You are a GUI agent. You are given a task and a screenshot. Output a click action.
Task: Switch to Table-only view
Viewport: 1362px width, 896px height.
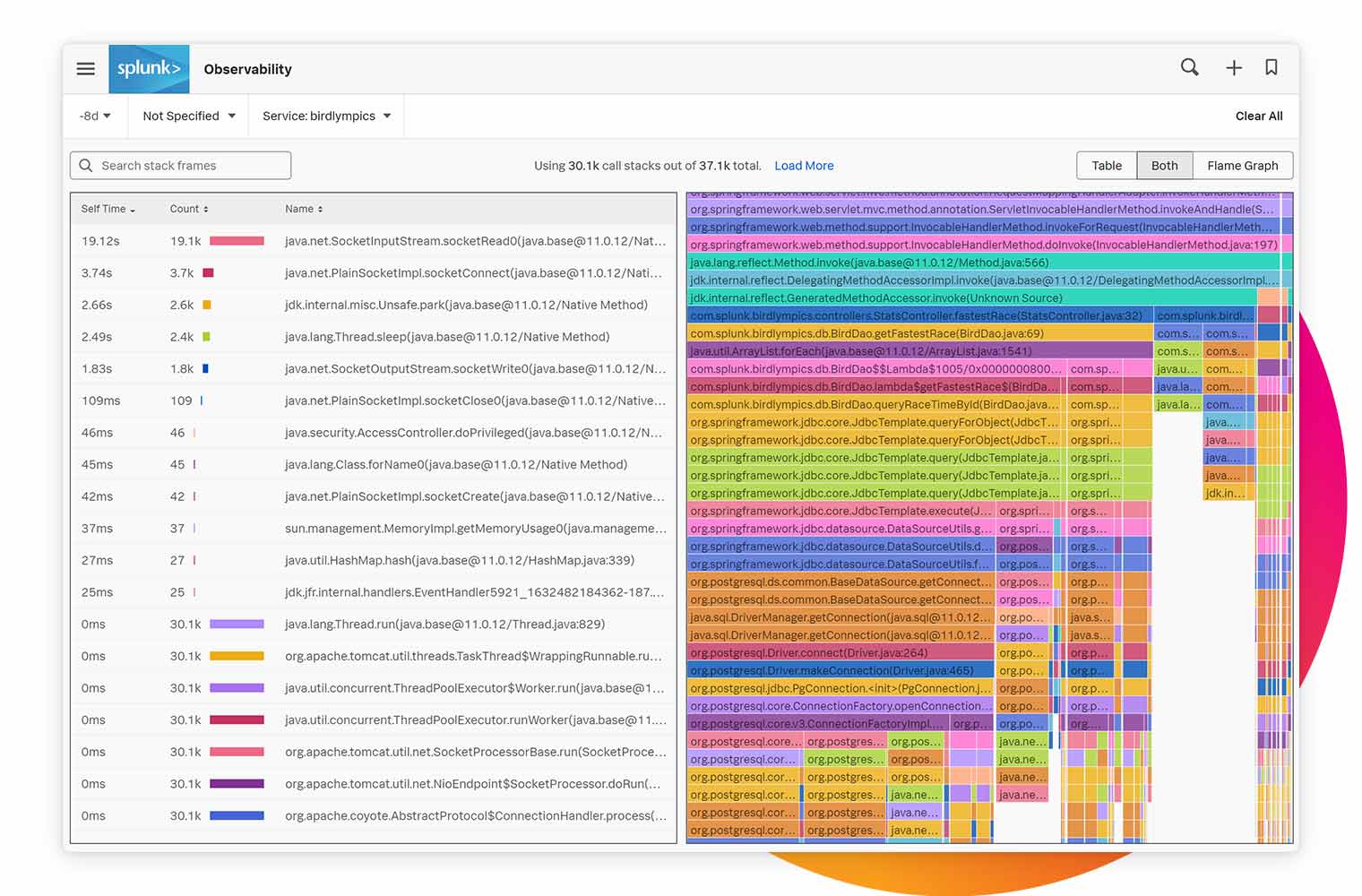[1106, 165]
